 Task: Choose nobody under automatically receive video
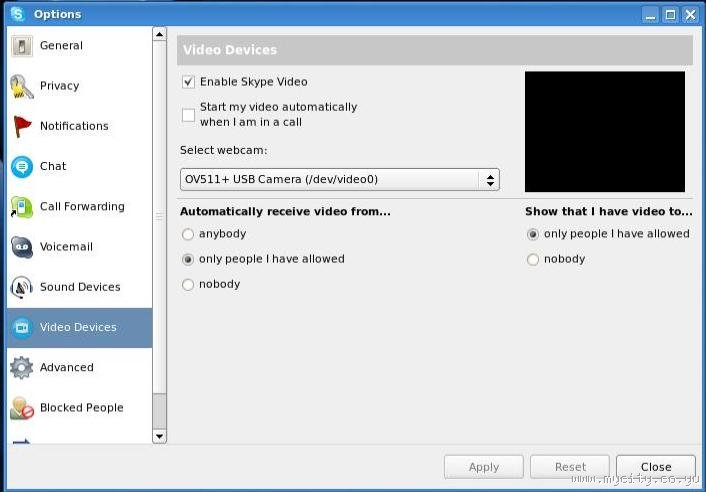click(x=188, y=285)
